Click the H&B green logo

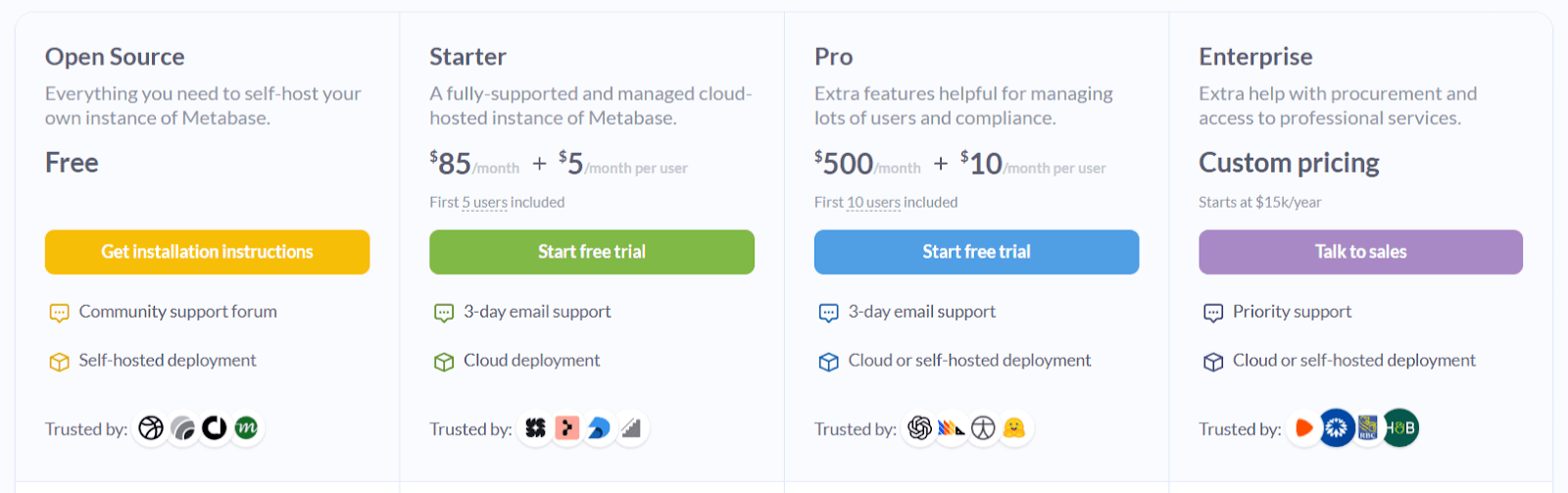pyautogui.click(x=1400, y=428)
